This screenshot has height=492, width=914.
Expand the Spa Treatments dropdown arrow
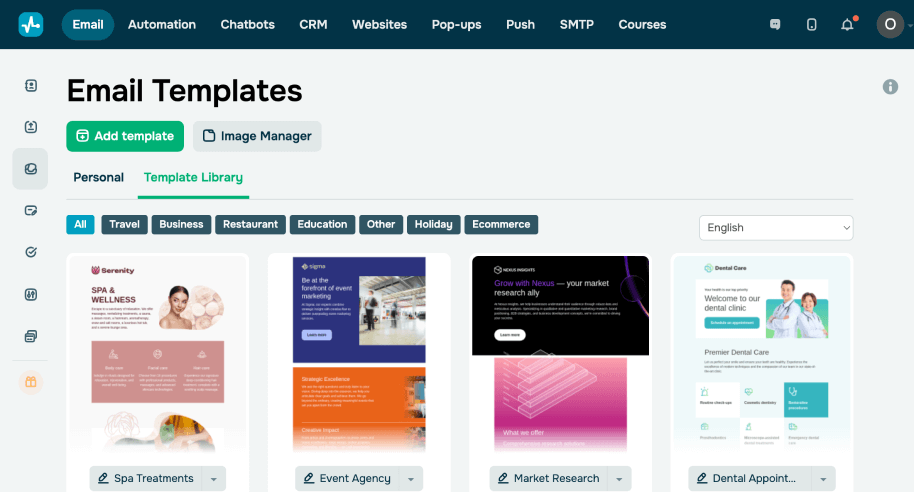(x=214, y=479)
